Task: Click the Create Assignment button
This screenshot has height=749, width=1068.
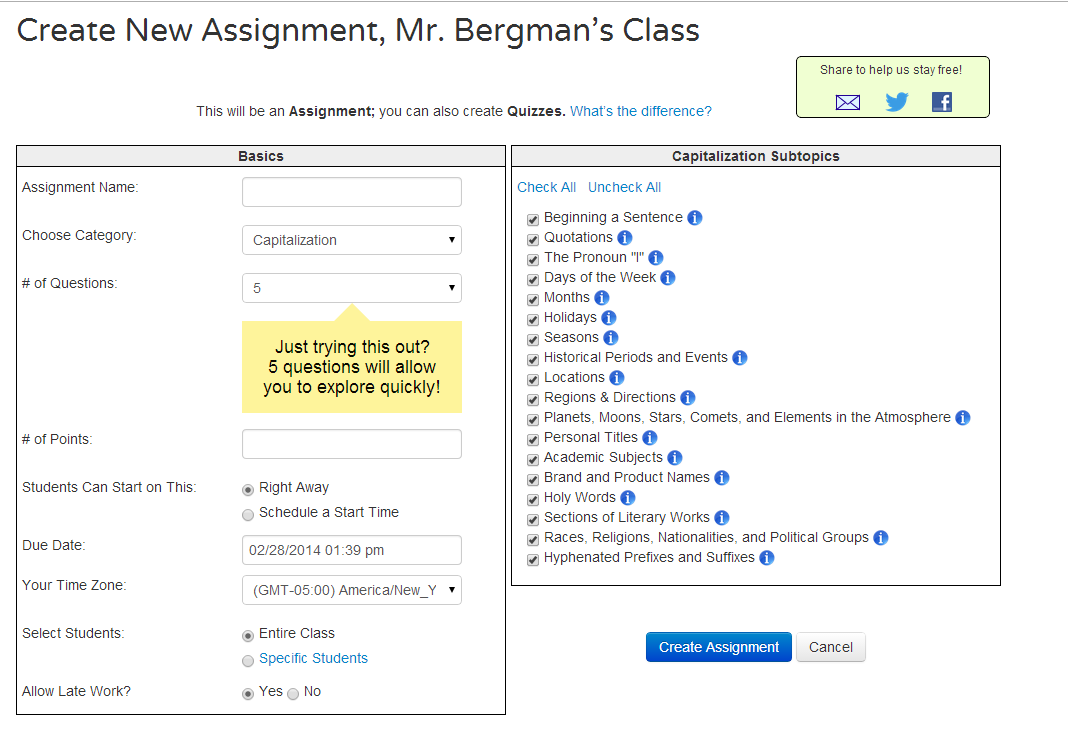Action: pyautogui.click(x=718, y=647)
